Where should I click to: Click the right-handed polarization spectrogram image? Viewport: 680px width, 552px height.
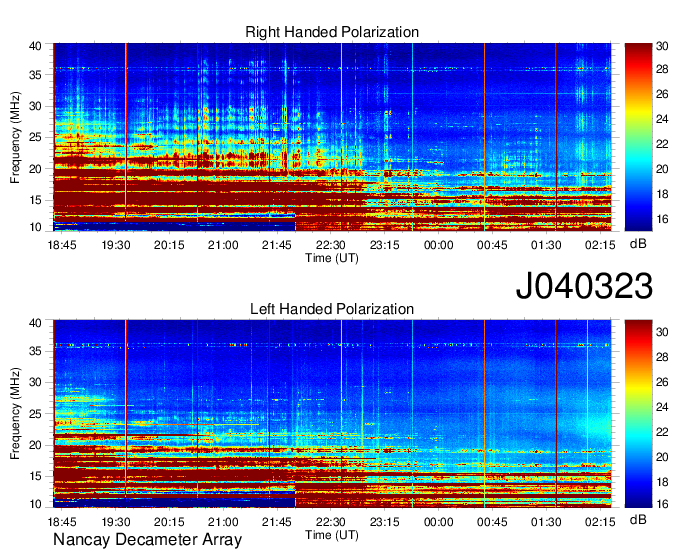[332, 137]
